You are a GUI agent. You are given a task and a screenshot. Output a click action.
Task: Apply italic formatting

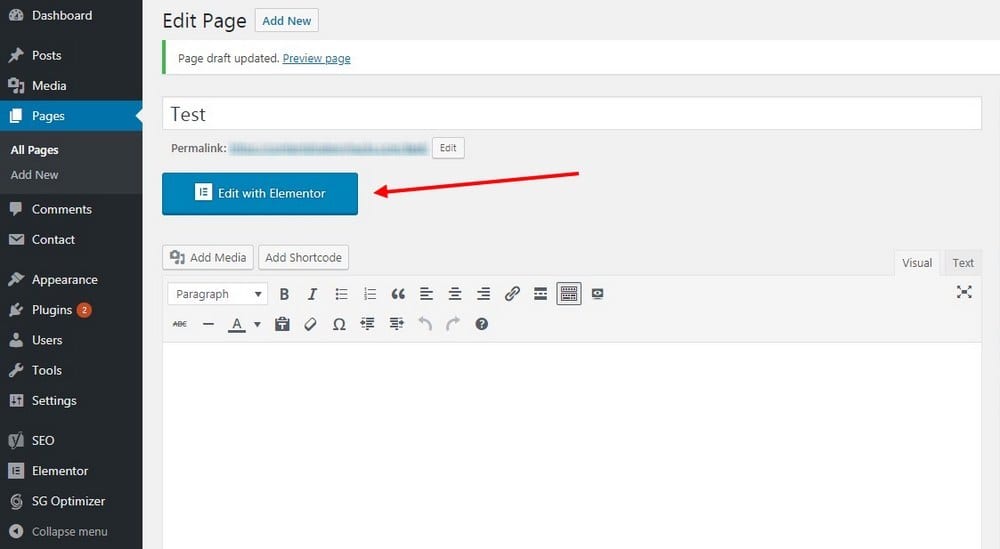[312, 294]
